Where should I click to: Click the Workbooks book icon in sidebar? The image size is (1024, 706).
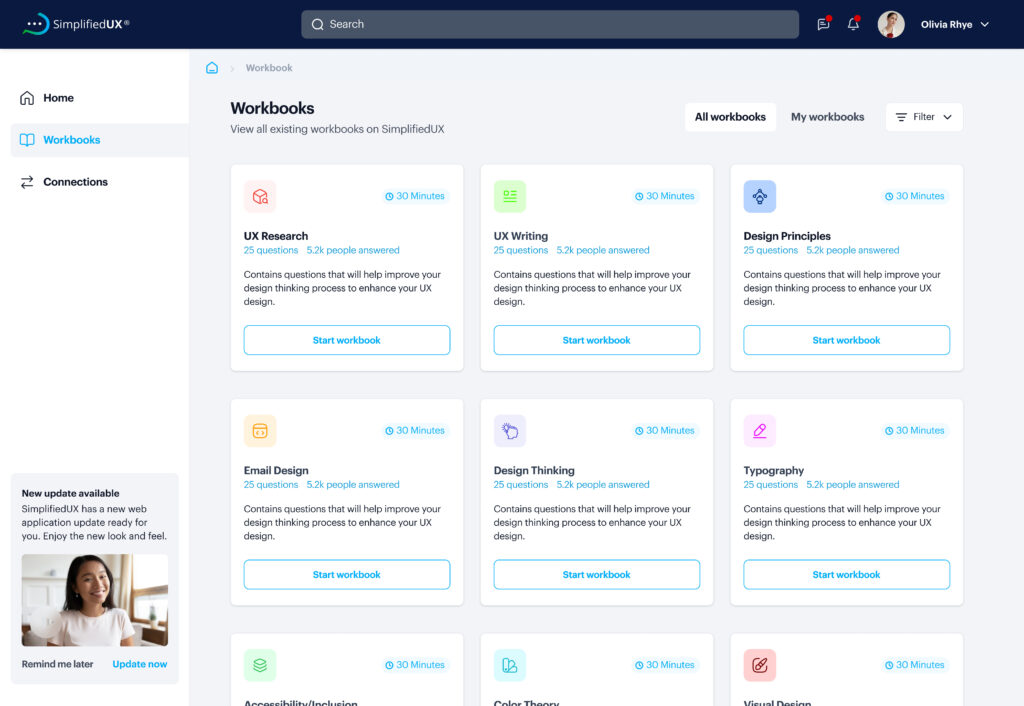click(x=27, y=140)
